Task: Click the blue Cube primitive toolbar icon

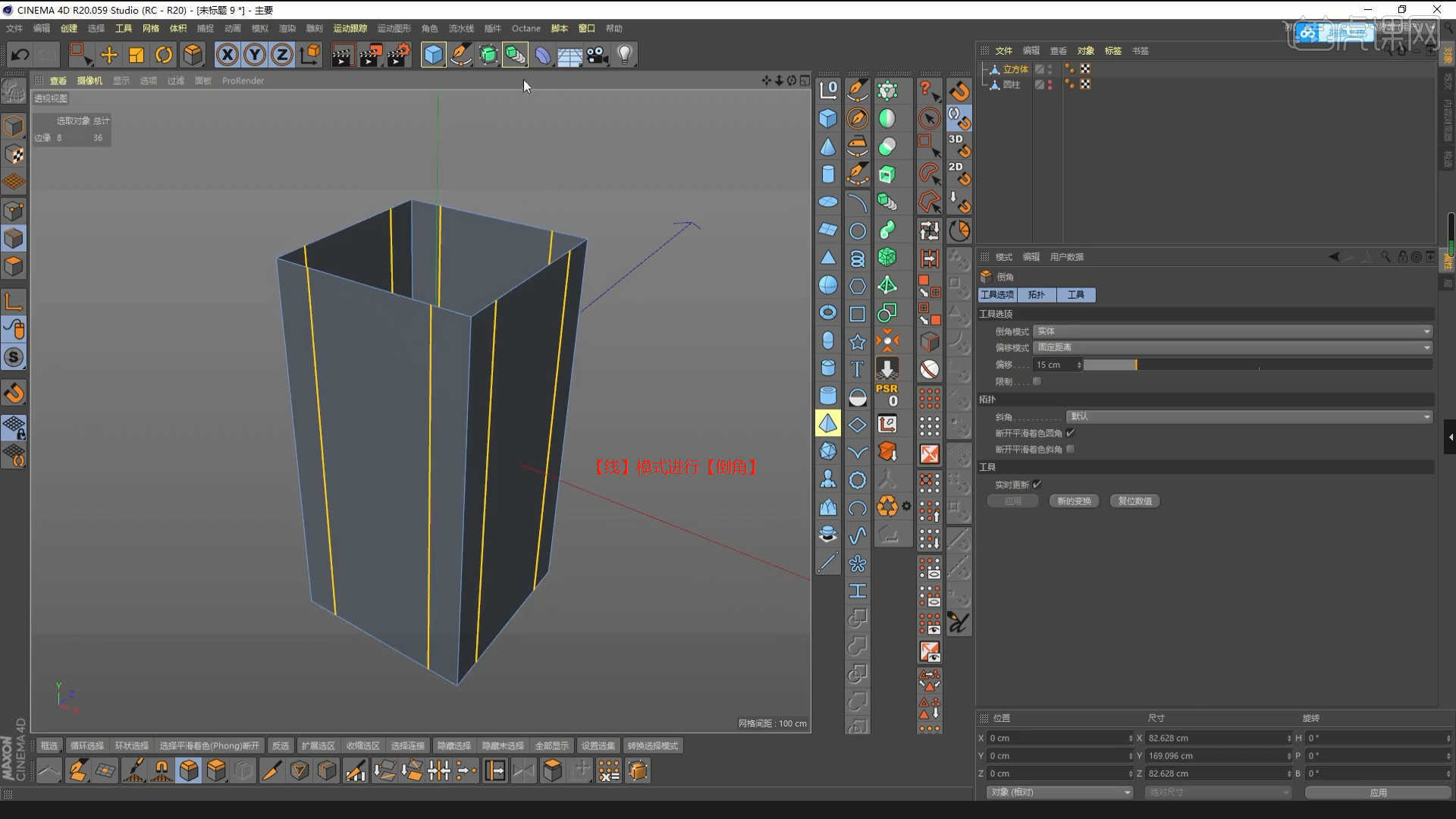Action: click(x=433, y=55)
